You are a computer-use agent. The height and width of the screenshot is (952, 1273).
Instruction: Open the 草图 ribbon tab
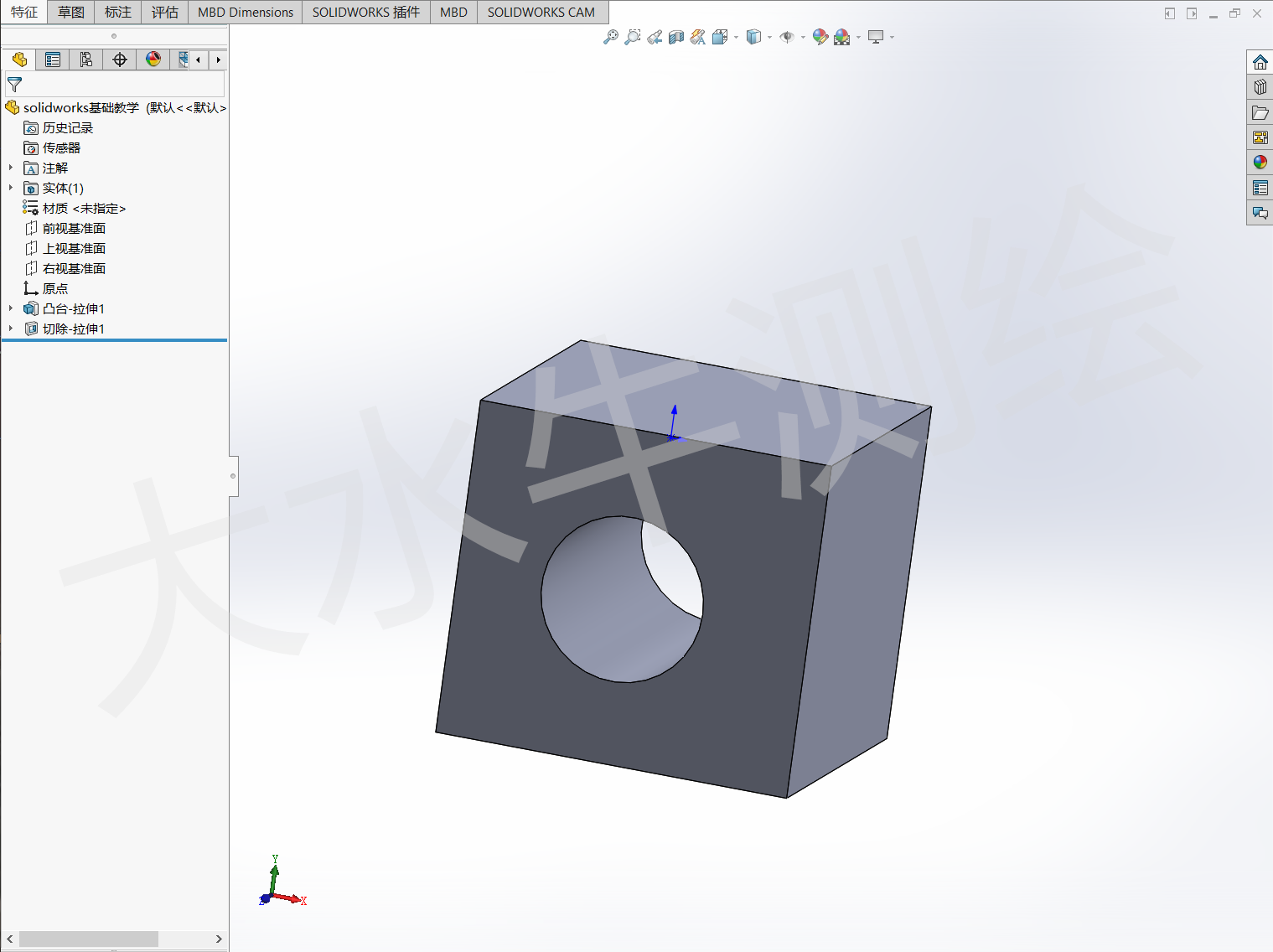point(70,12)
